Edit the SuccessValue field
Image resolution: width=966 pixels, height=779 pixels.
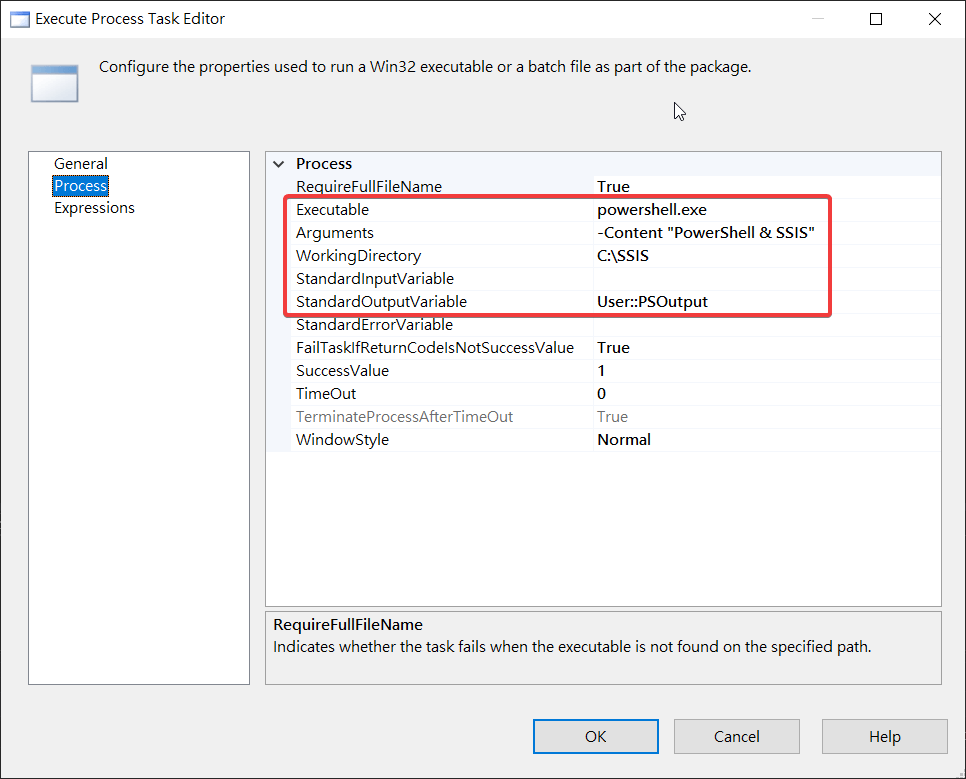tap(700, 371)
